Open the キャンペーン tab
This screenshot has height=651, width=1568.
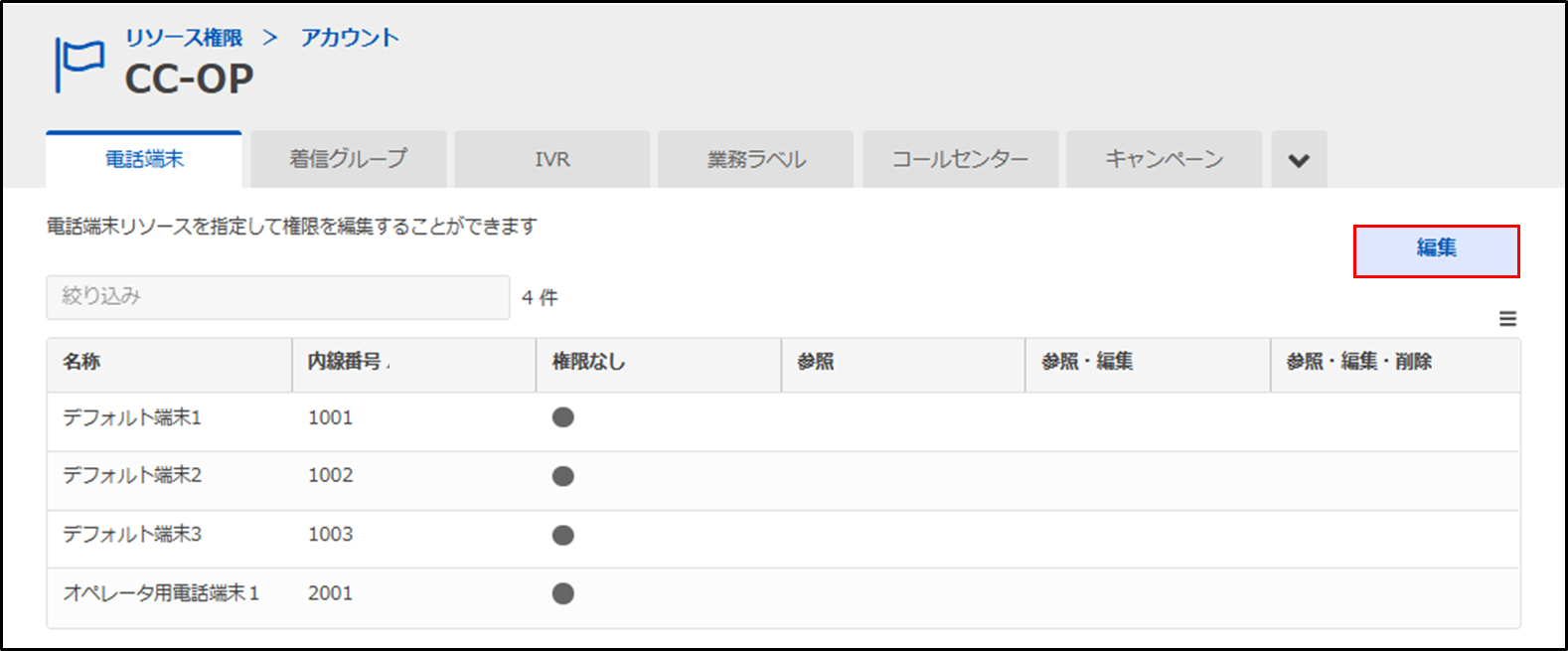point(1164,160)
